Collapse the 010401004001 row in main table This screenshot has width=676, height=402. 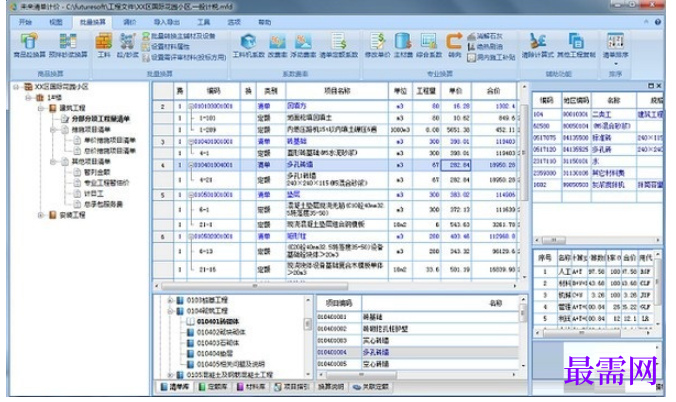(191, 165)
